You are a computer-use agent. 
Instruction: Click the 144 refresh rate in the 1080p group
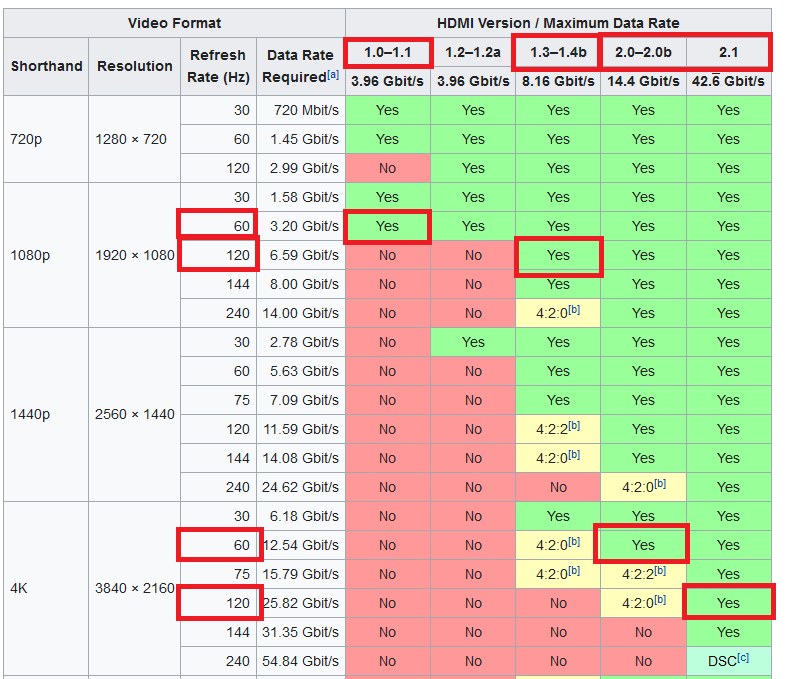218,284
